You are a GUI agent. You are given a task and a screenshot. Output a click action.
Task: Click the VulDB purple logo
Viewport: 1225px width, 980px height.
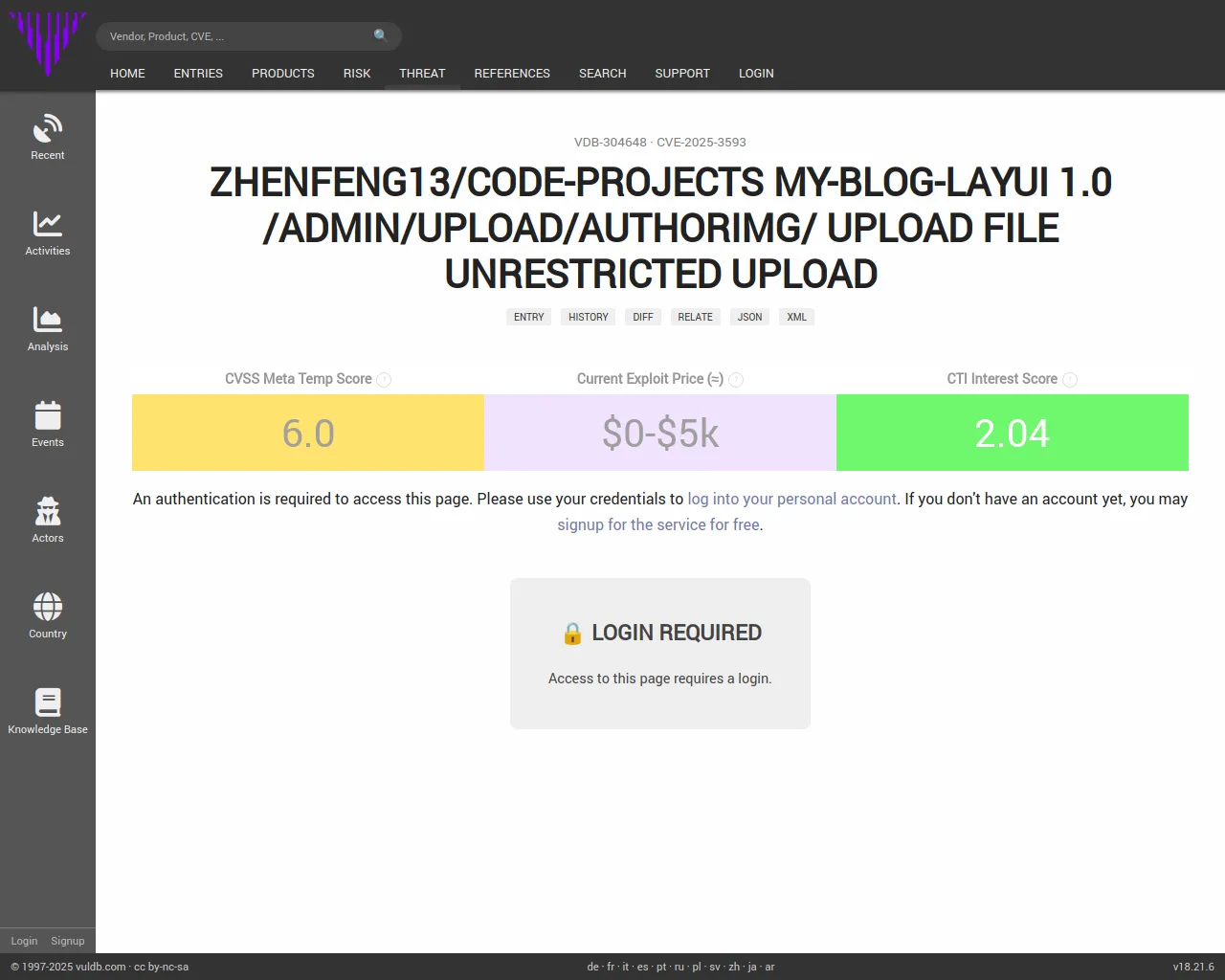(47, 44)
